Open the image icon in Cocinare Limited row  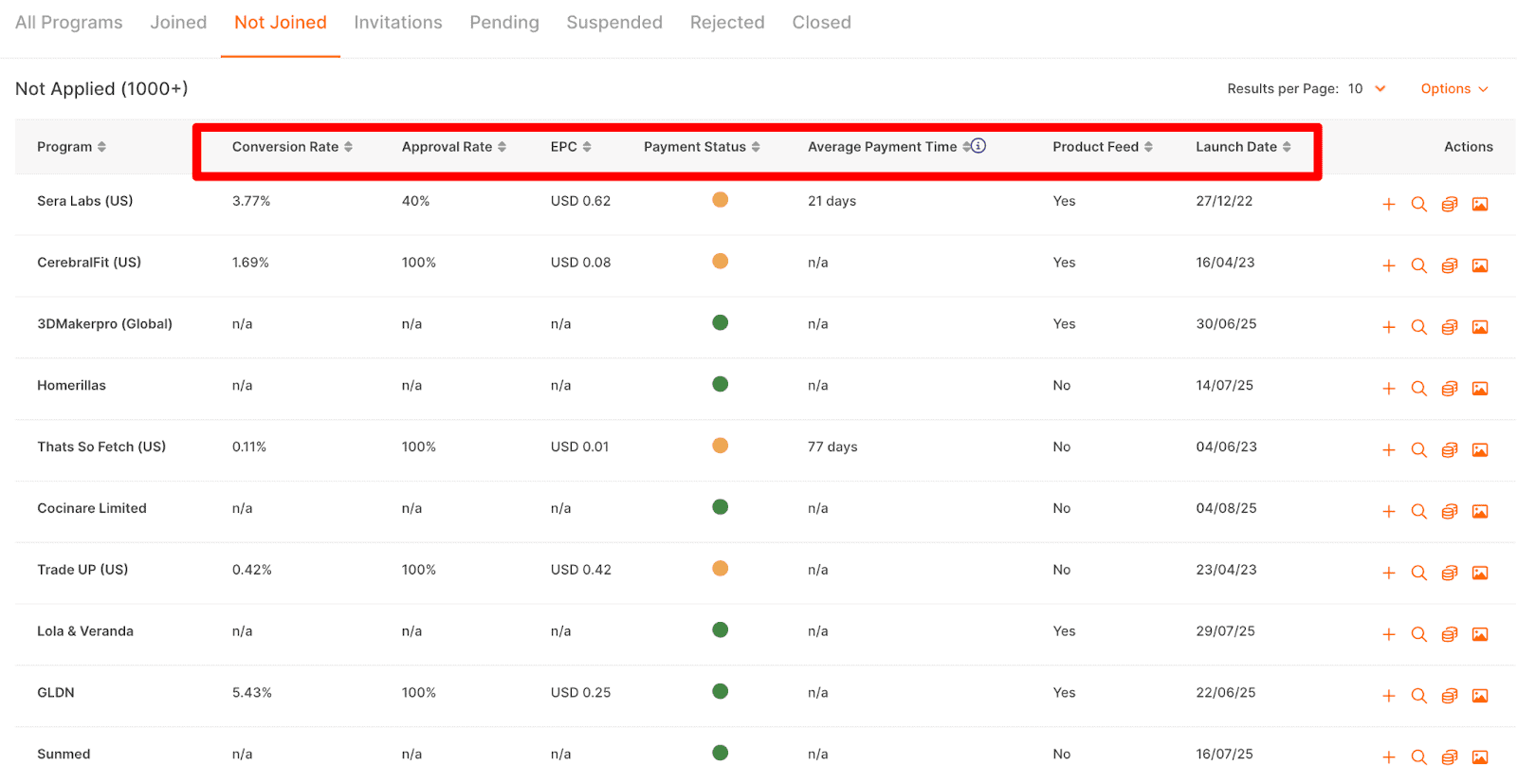pyautogui.click(x=1480, y=512)
